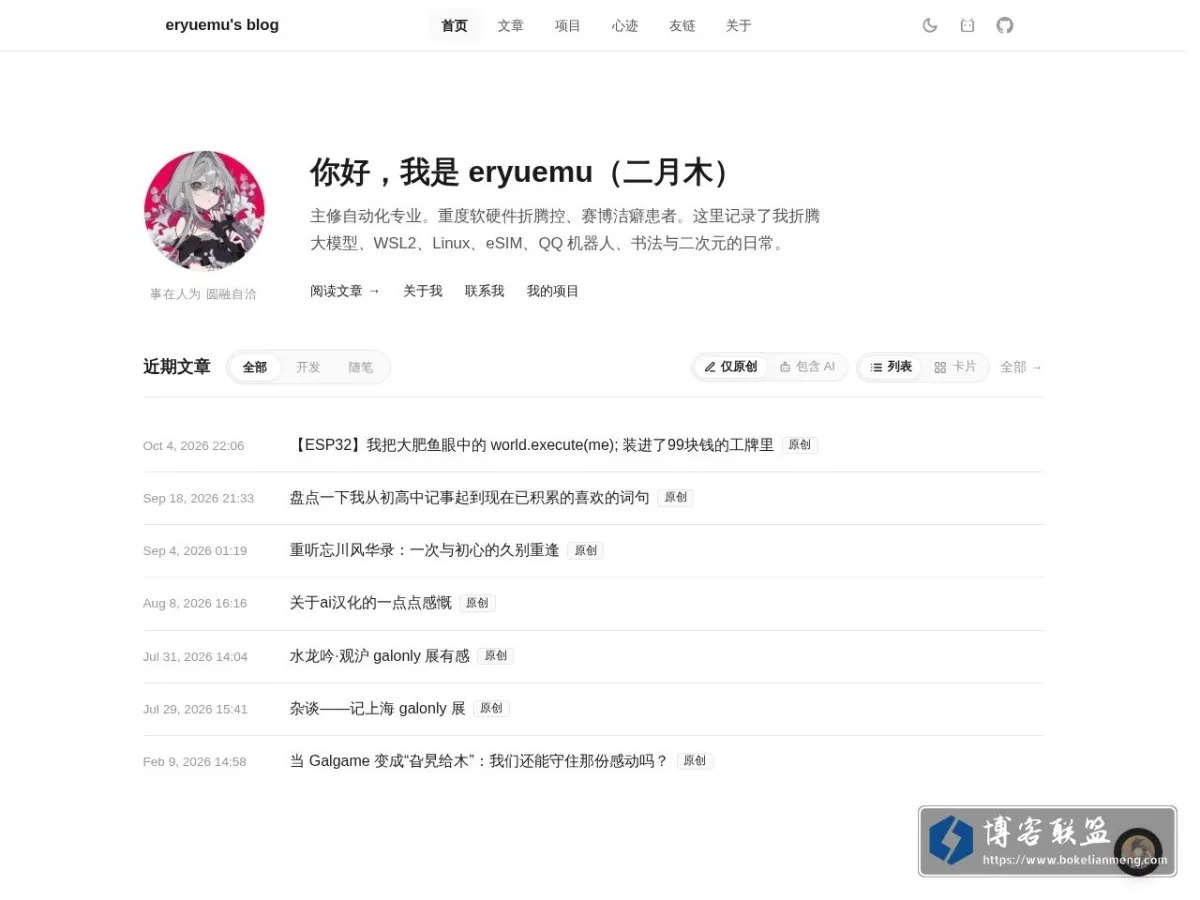
Task: Open 文章 in the top navigation
Action: (x=511, y=26)
